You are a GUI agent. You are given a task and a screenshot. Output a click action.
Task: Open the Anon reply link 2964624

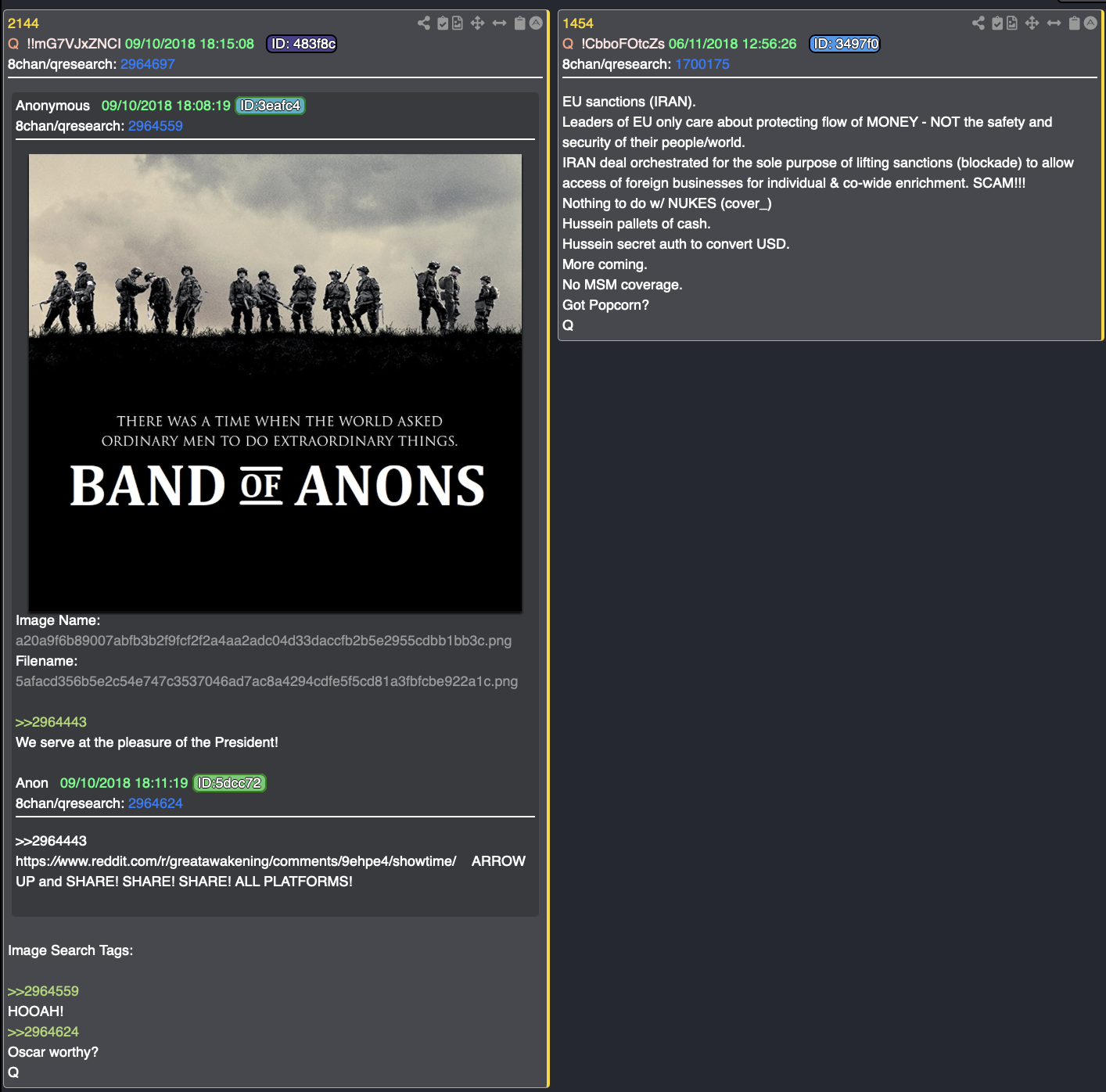tap(156, 803)
